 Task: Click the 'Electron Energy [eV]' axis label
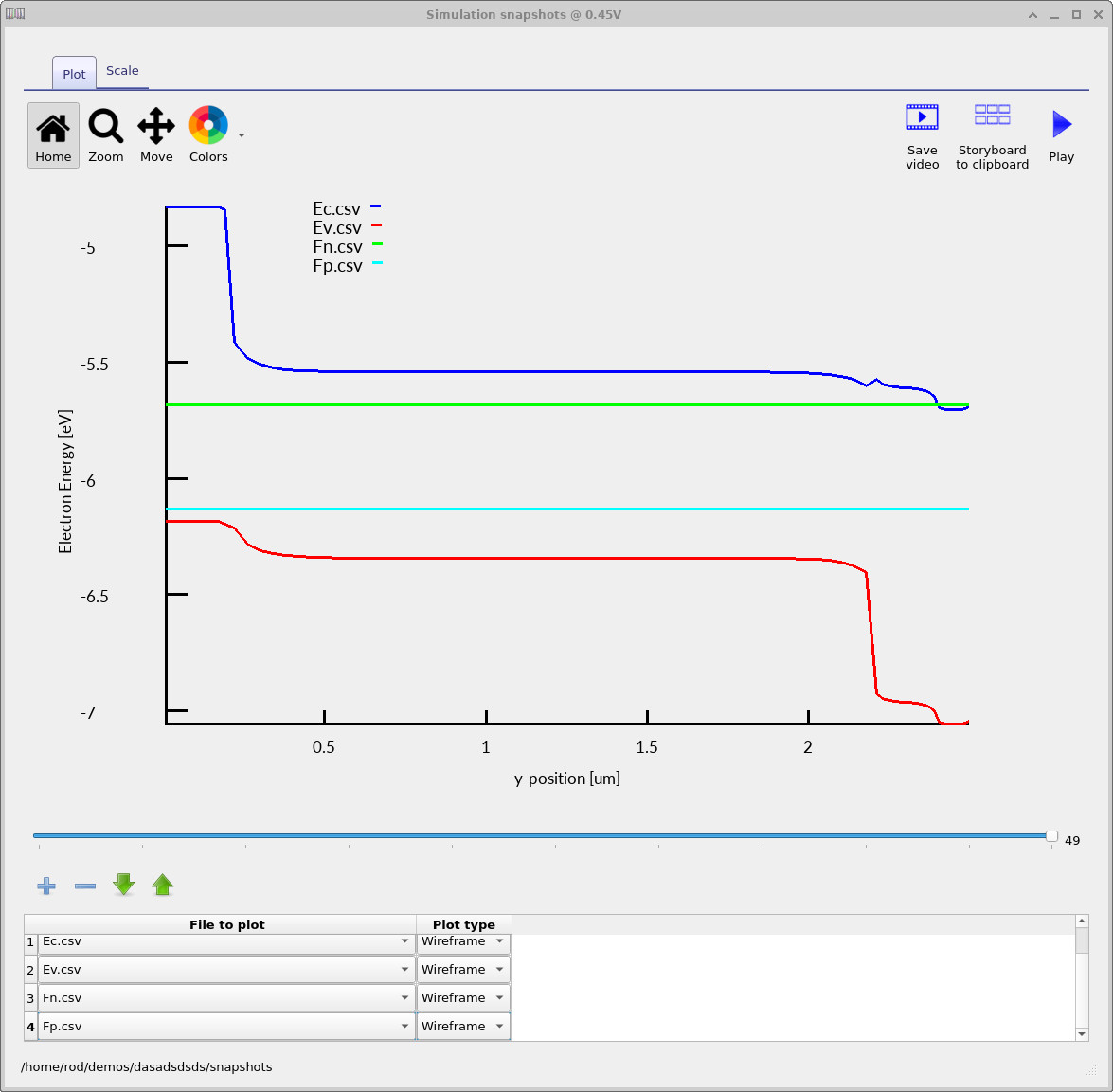pyautogui.click(x=65, y=481)
